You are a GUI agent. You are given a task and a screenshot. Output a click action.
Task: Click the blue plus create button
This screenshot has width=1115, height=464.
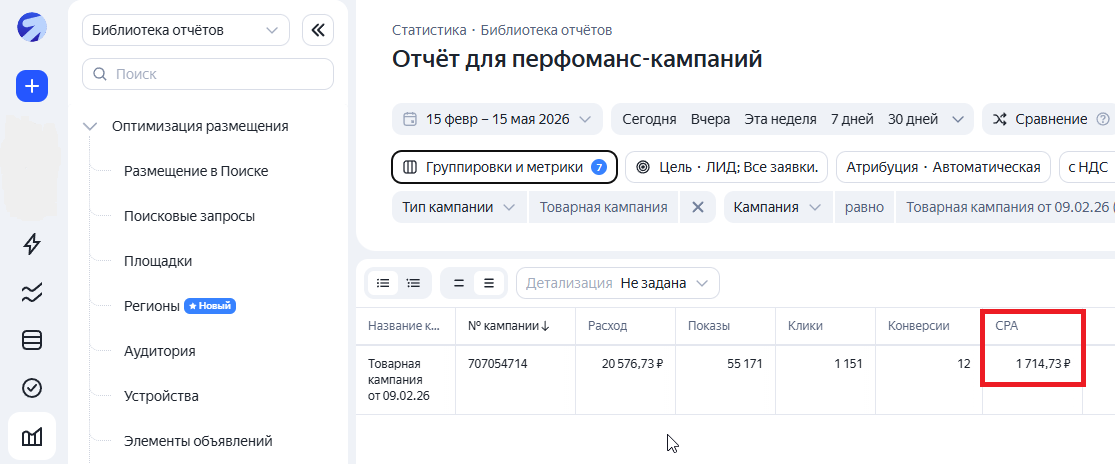32,87
